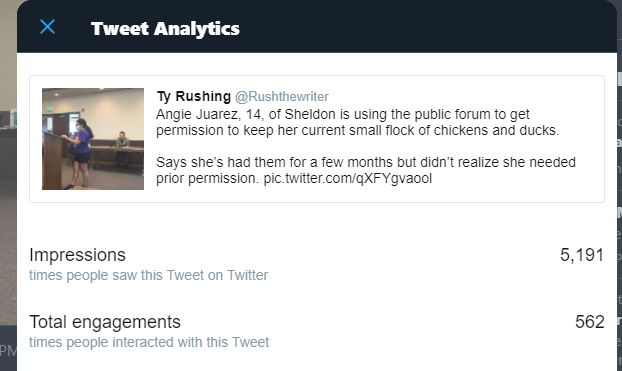This screenshot has width=622, height=371.
Task: Click the seated man in the tweet photo
Action: (x=122, y=148)
